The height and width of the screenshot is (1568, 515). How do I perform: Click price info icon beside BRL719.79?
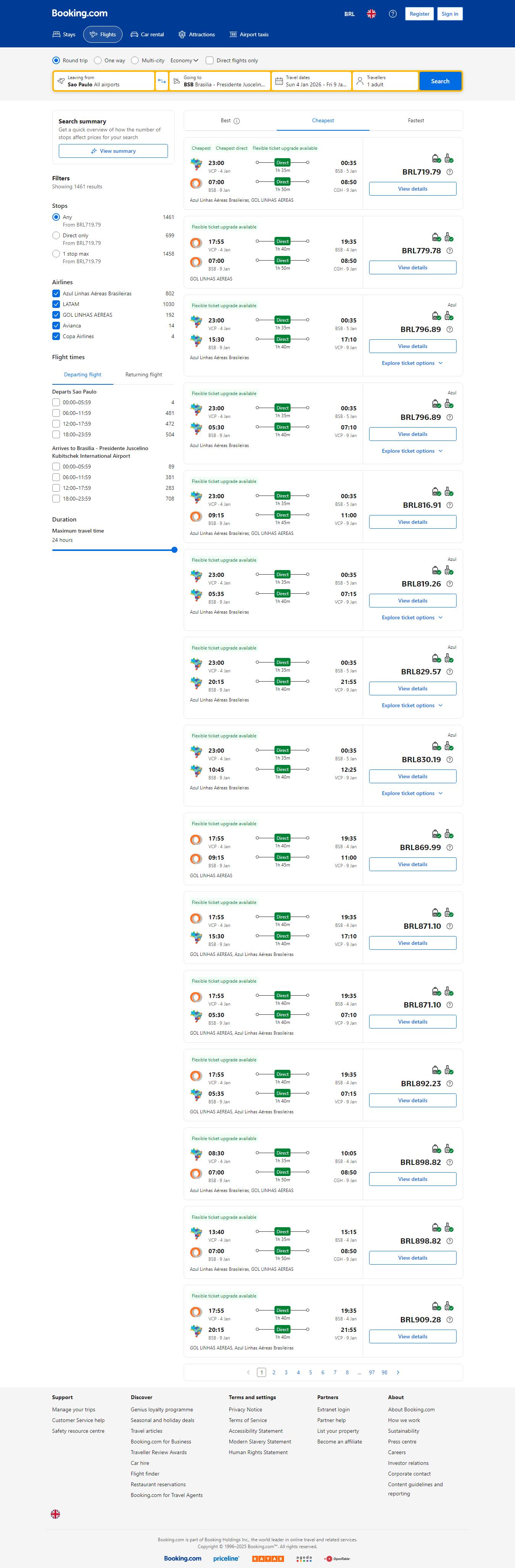pyautogui.click(x=449, y=172)
